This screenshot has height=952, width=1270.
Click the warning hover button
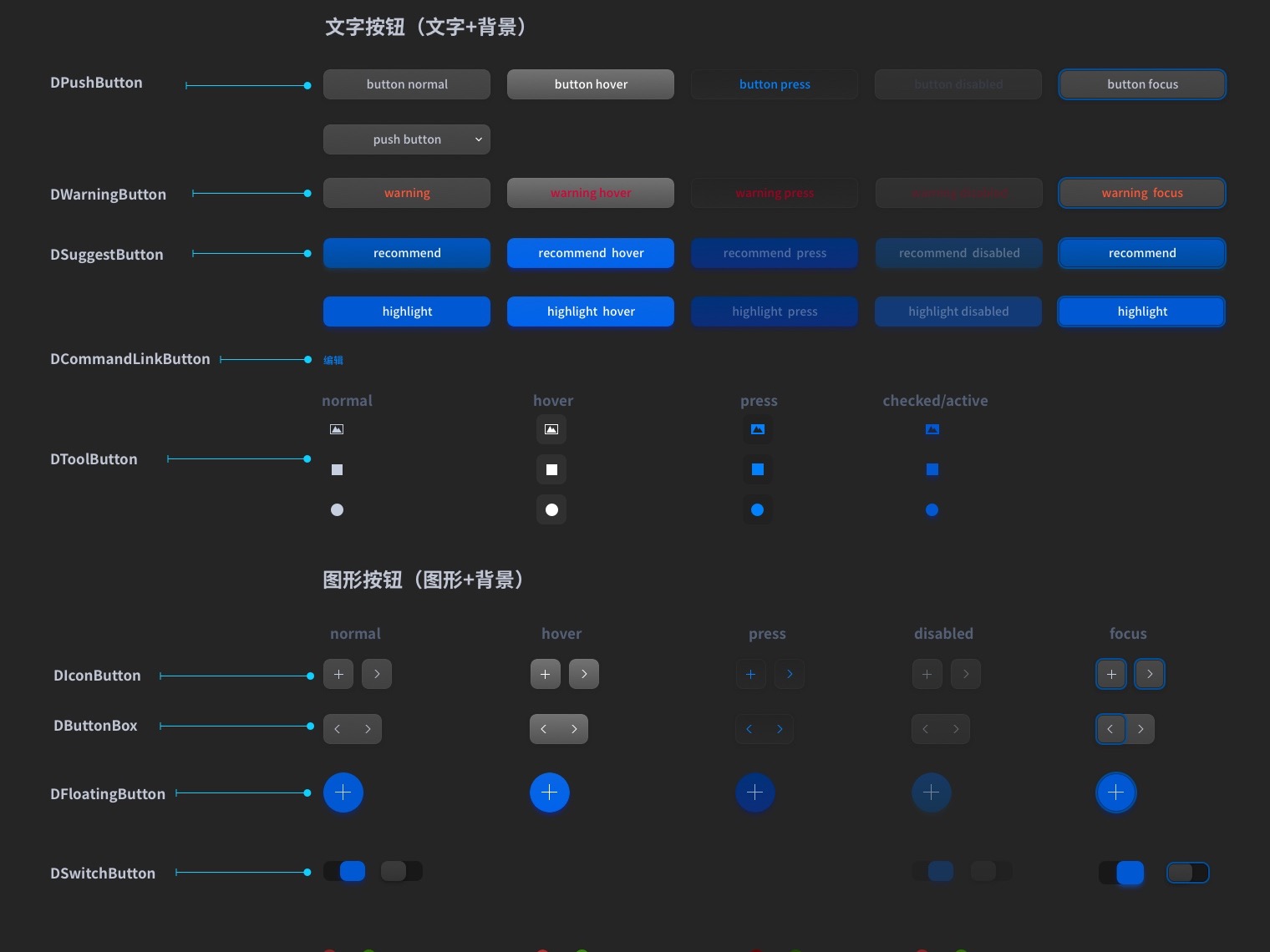(x=590, y=192)
